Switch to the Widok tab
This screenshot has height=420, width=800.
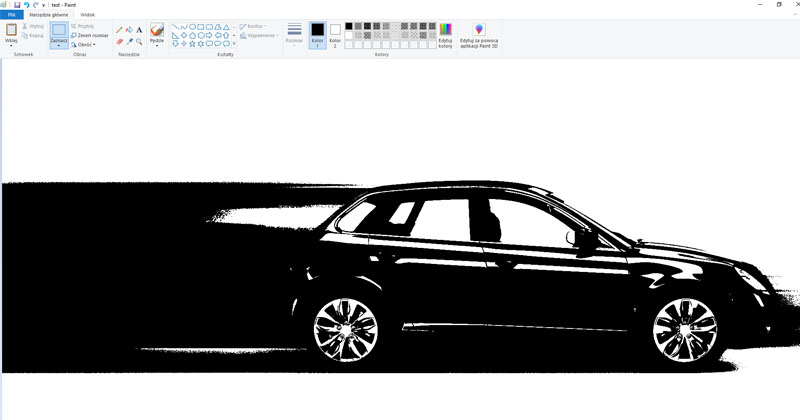(x=87, y=15)
